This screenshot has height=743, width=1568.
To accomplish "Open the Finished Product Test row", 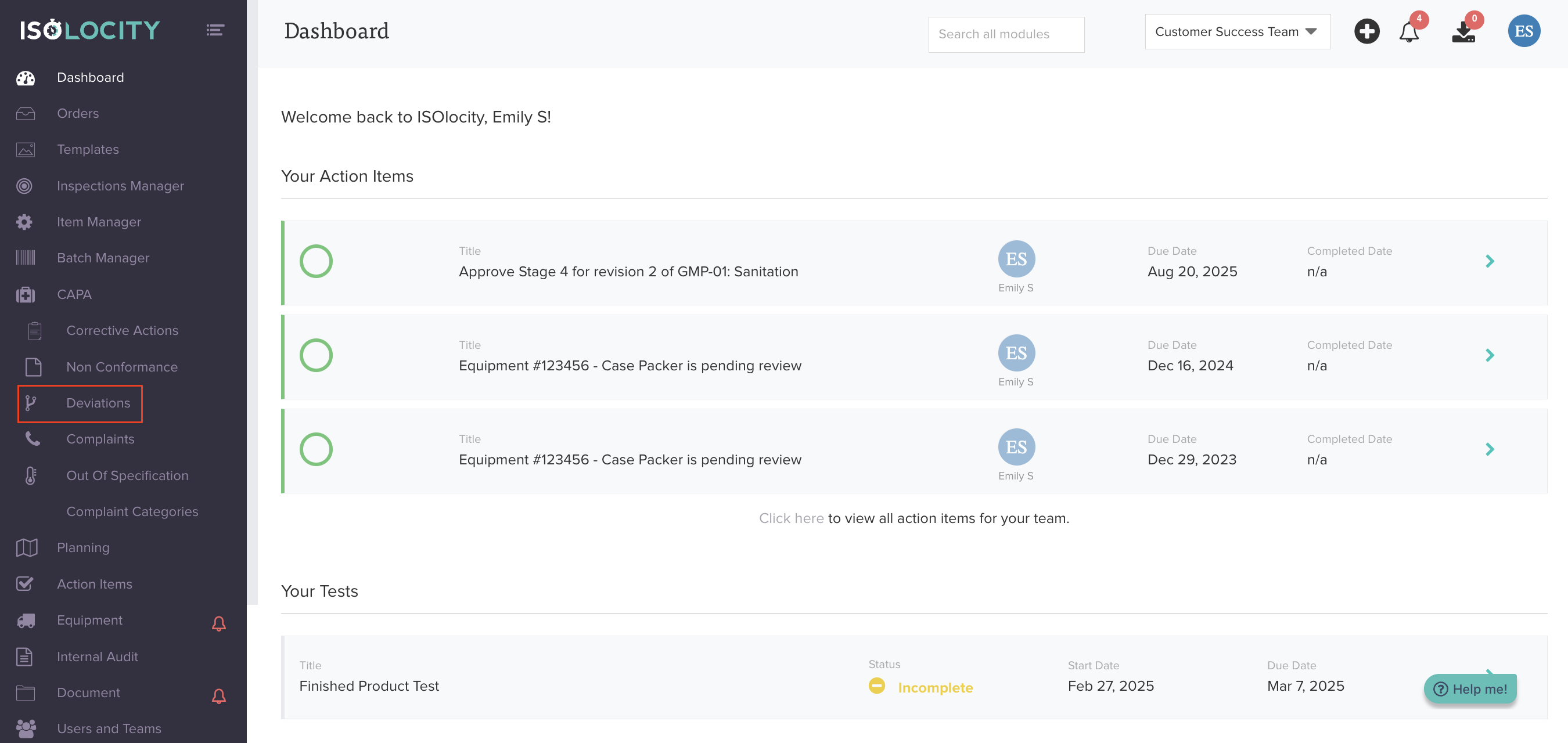I will pyautogui.click(x=369, y=686).
